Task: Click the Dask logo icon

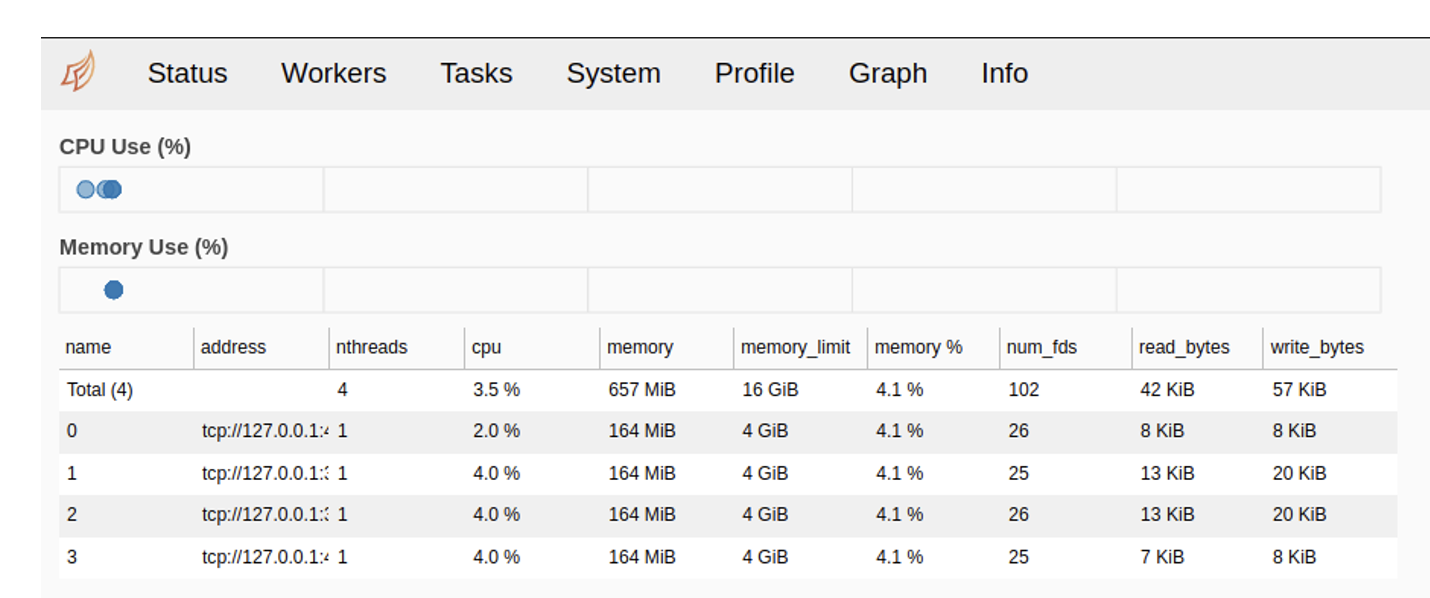Action: tap(78, 72)
